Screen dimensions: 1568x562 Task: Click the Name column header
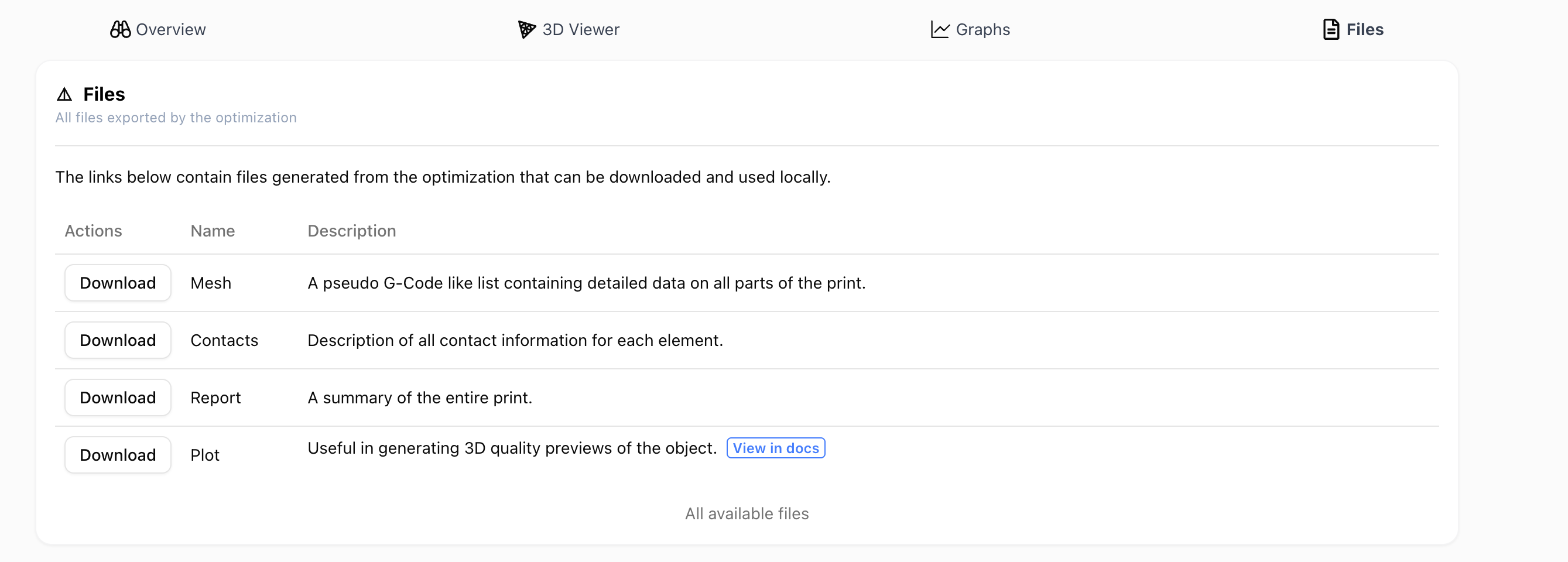pos(213,231)
